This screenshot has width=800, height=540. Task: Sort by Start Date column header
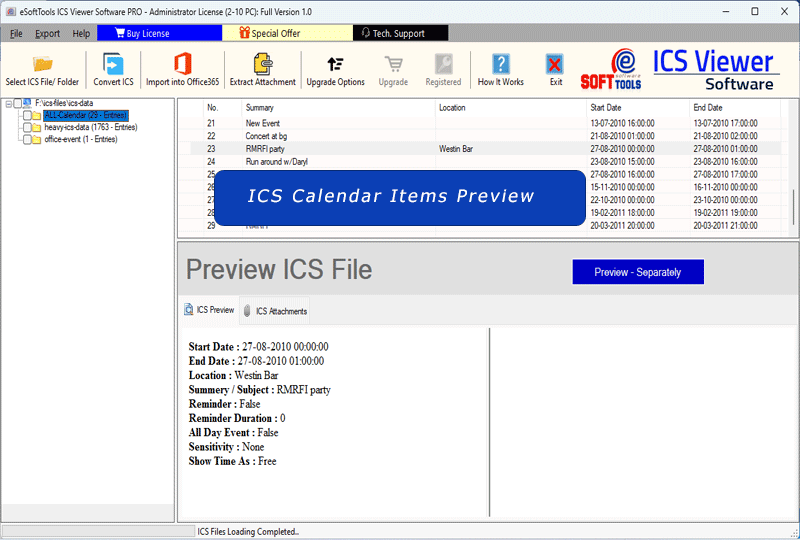click(x=638, y=108)
